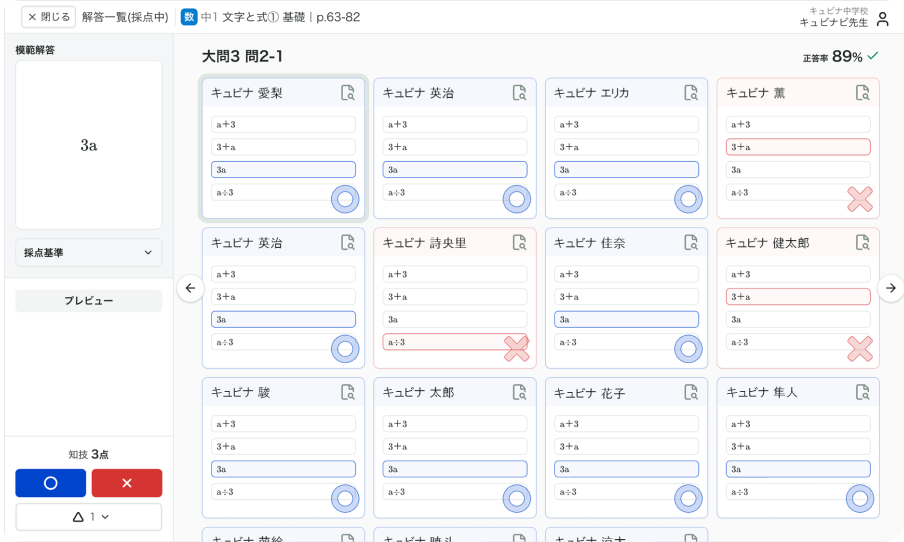The height and width of the screenshot is (542, 904).
Task: Click the red cross mark on 詩央里's card
Action: tap(517, 349)
